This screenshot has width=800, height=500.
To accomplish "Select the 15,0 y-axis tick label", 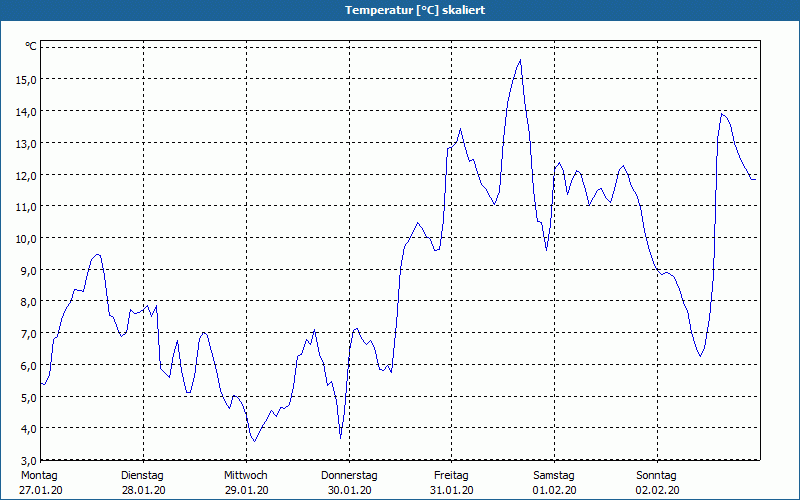I will coord(25,80).
